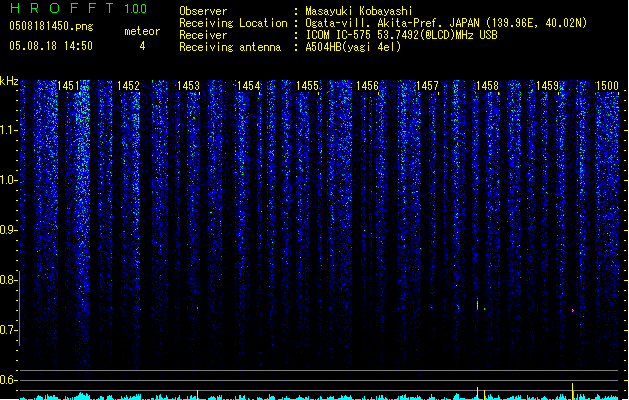
Task: Click the meteor count value 4
Action: click(142, 46)
